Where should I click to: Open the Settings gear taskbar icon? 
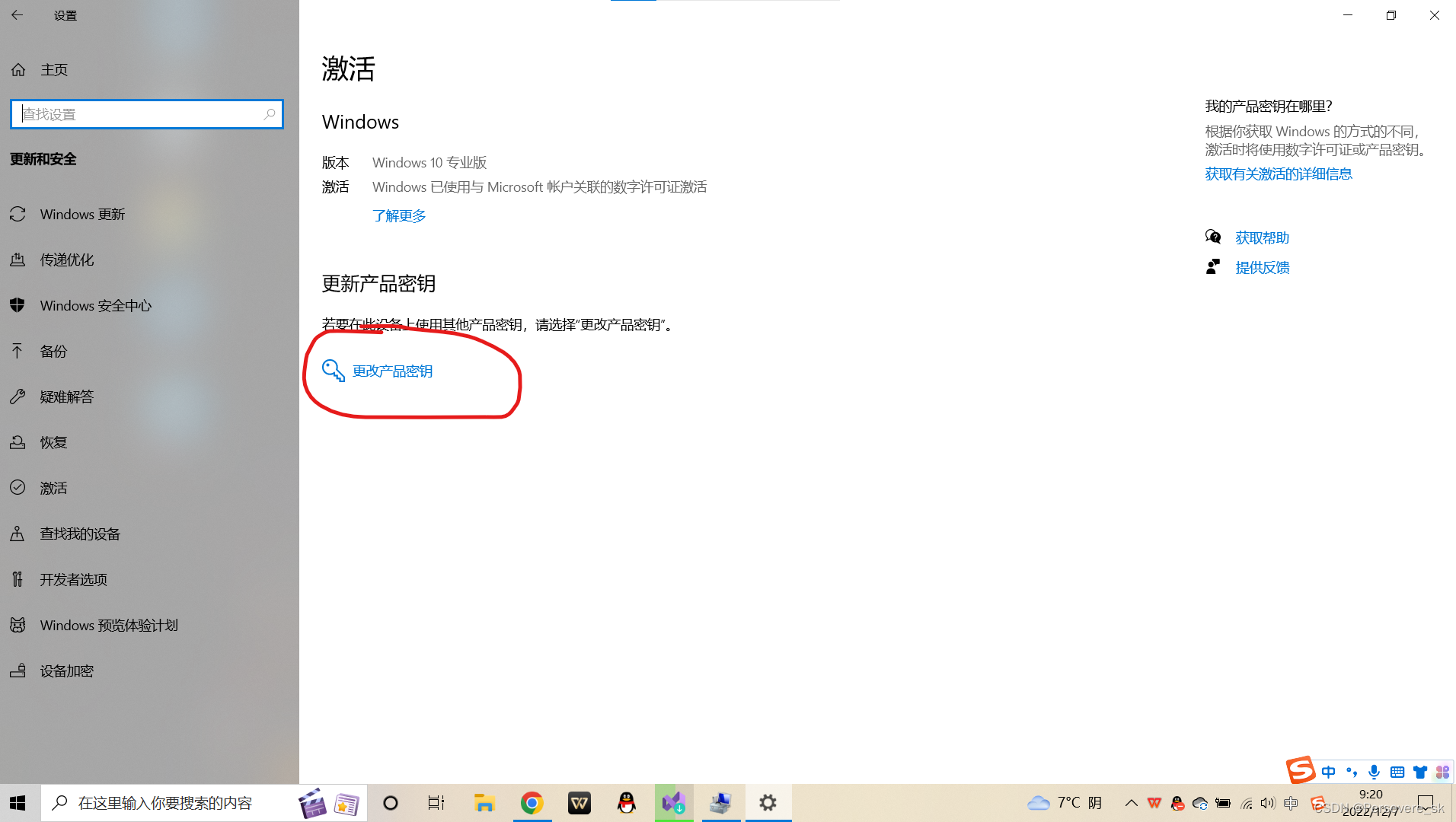tap(768, 803)
